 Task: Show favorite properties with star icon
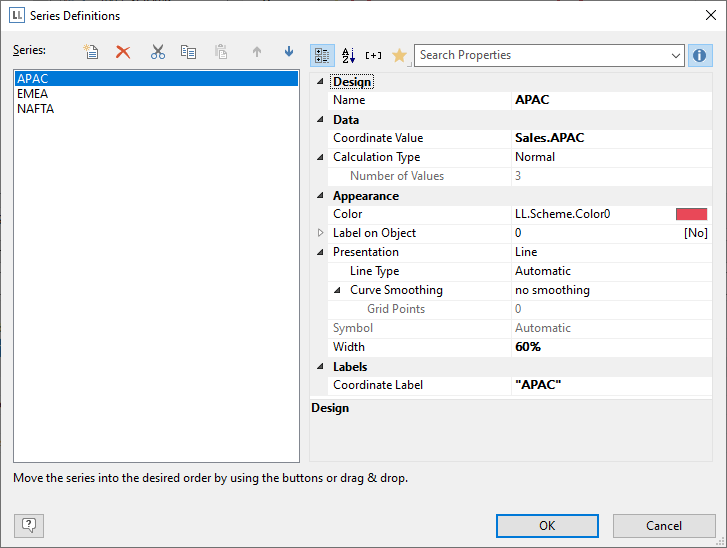coord(399,56)
